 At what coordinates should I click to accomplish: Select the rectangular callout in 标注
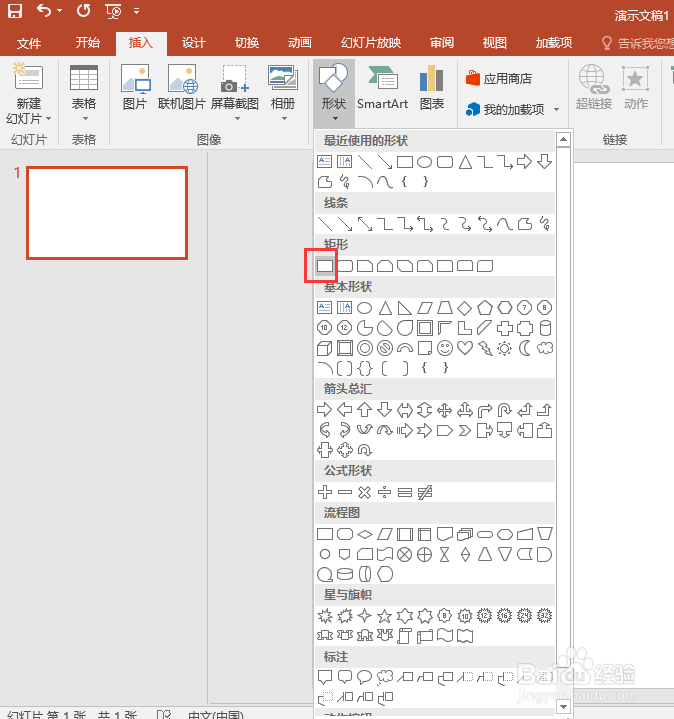(325, 677)
